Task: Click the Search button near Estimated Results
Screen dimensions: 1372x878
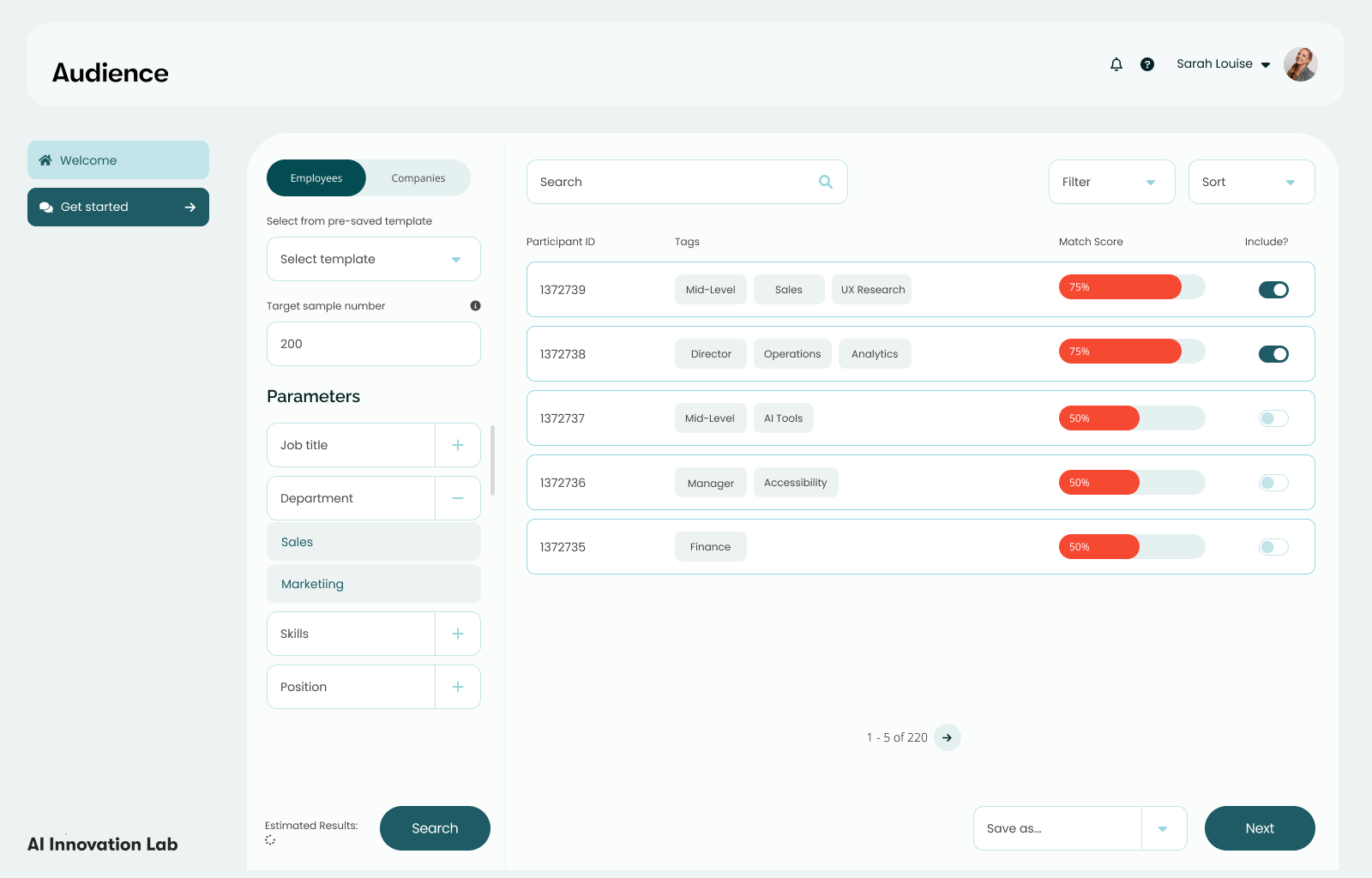Action: pos(435,828)
